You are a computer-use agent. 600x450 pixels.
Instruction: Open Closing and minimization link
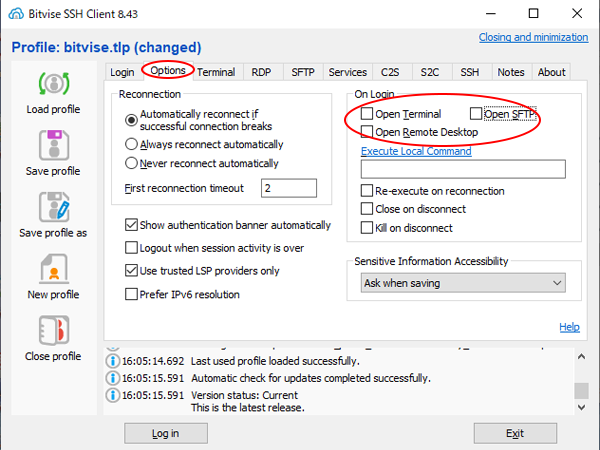[533, 37]
